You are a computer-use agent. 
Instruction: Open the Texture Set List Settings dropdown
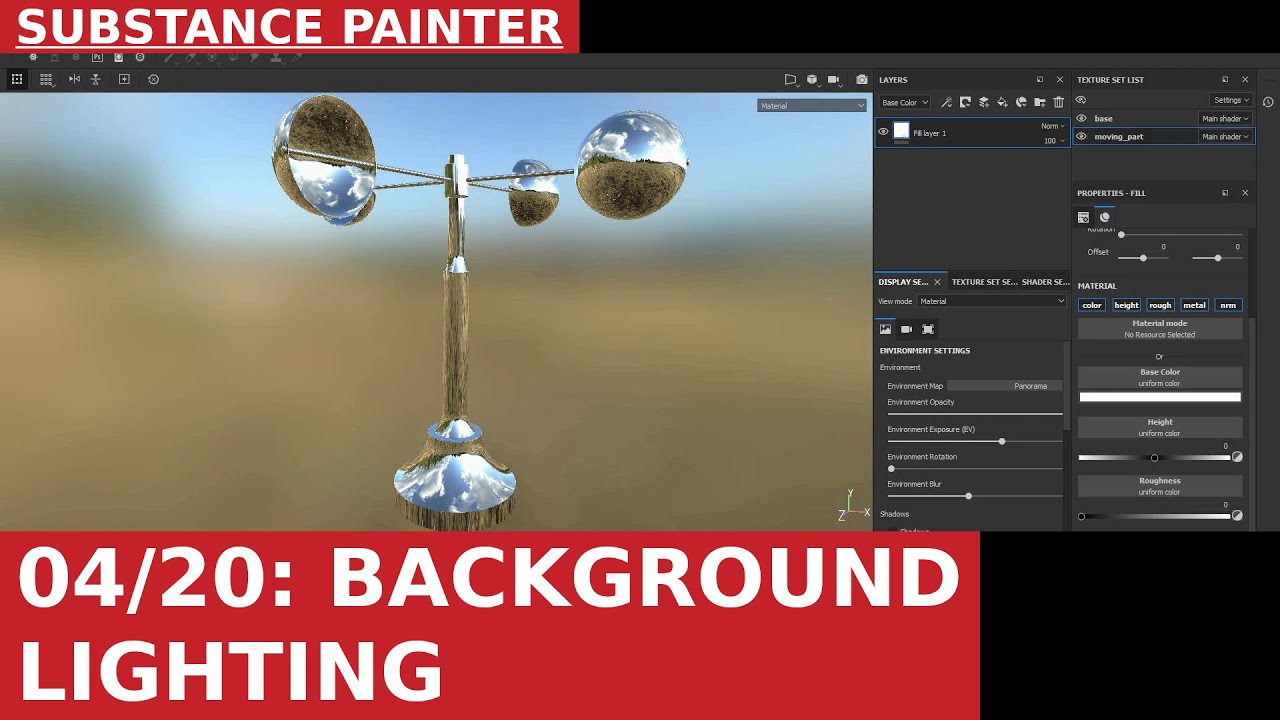1231,100
